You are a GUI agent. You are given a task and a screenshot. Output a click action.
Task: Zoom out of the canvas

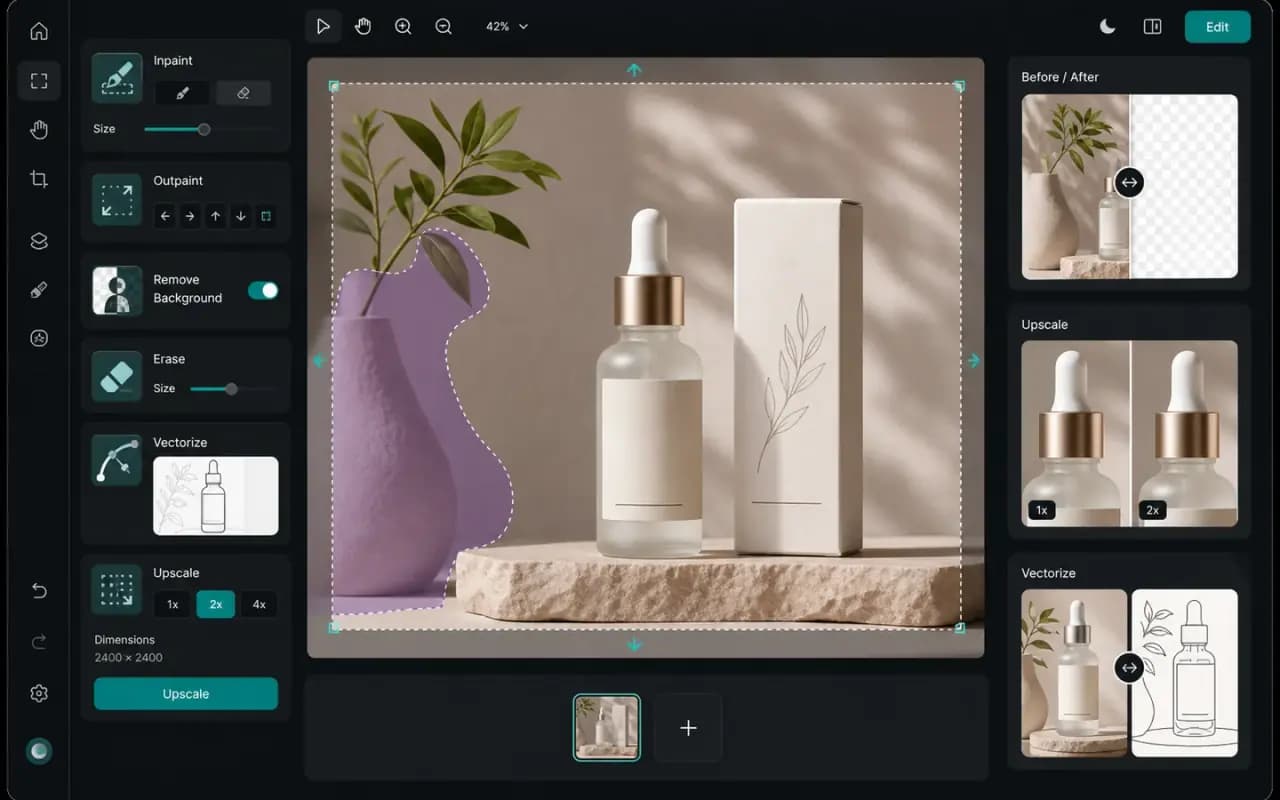(444, 27)
